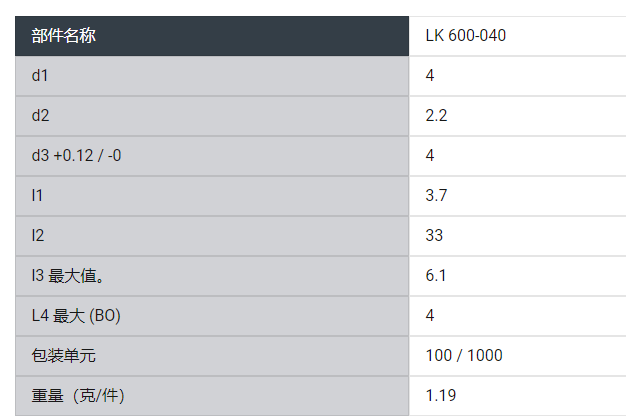The image size is (626, 420).
Task: Click the d2 value 2.2
Action: point(436,116)
